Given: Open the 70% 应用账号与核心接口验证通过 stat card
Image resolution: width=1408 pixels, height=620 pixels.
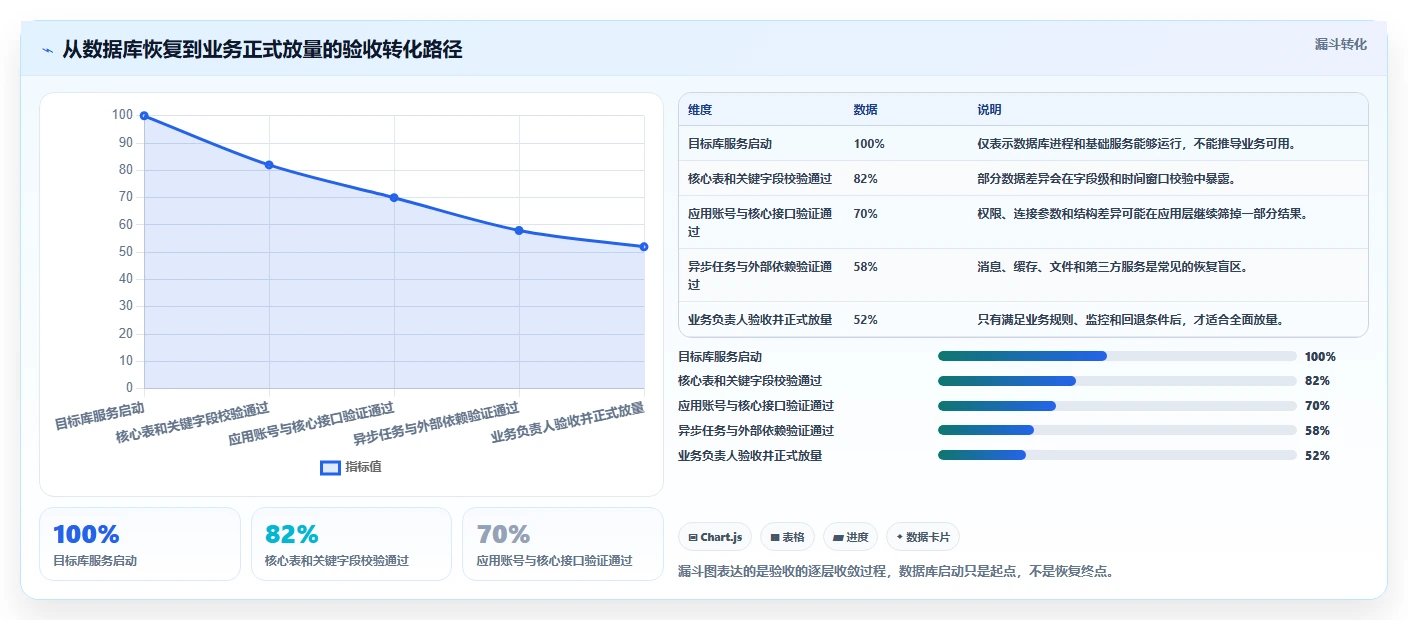Looking at the screenshot, I should click(563, 544).
